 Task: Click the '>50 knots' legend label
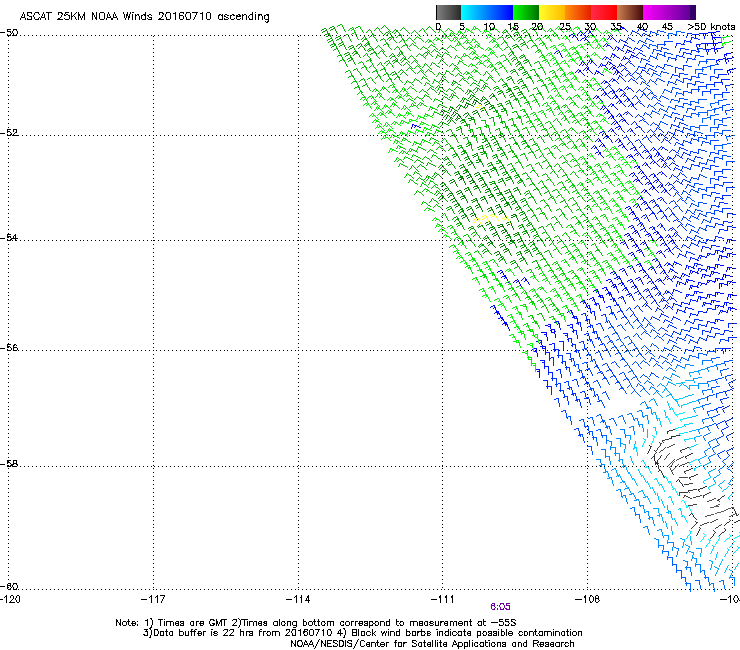coord(711,27)
